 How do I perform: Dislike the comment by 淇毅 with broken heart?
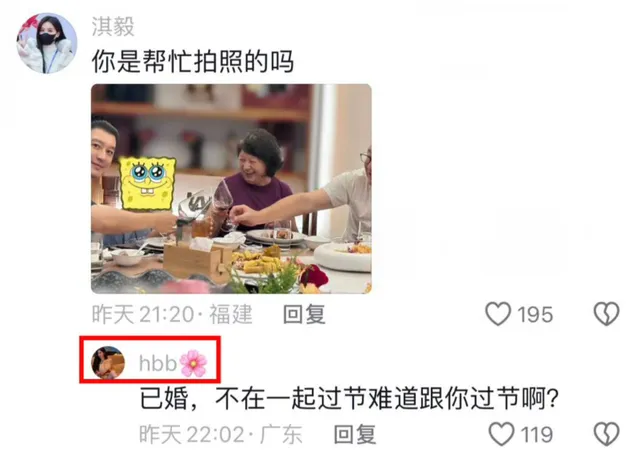click(x=606, y=314)
